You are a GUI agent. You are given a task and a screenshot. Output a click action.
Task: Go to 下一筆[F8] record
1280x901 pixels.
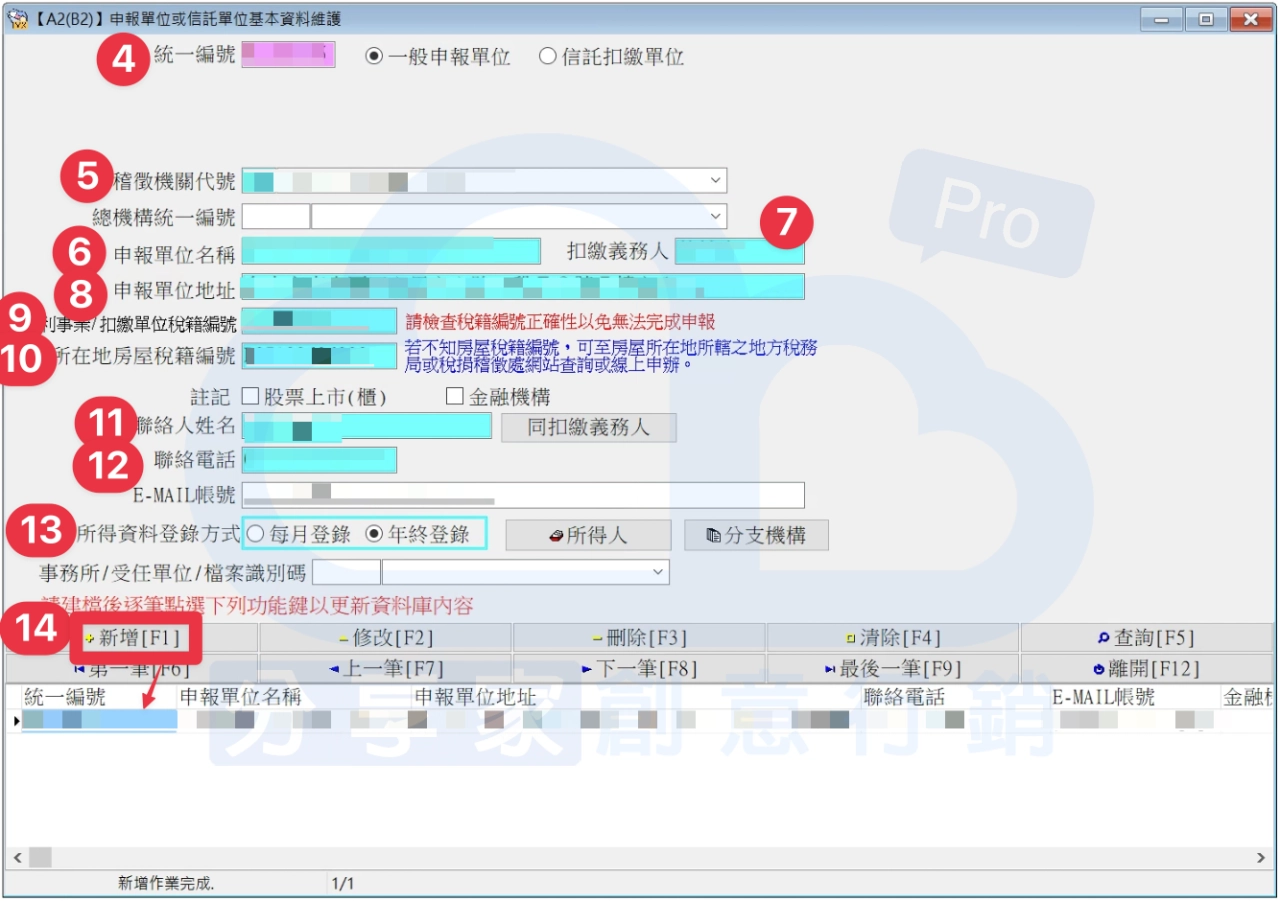coord(640,668)
